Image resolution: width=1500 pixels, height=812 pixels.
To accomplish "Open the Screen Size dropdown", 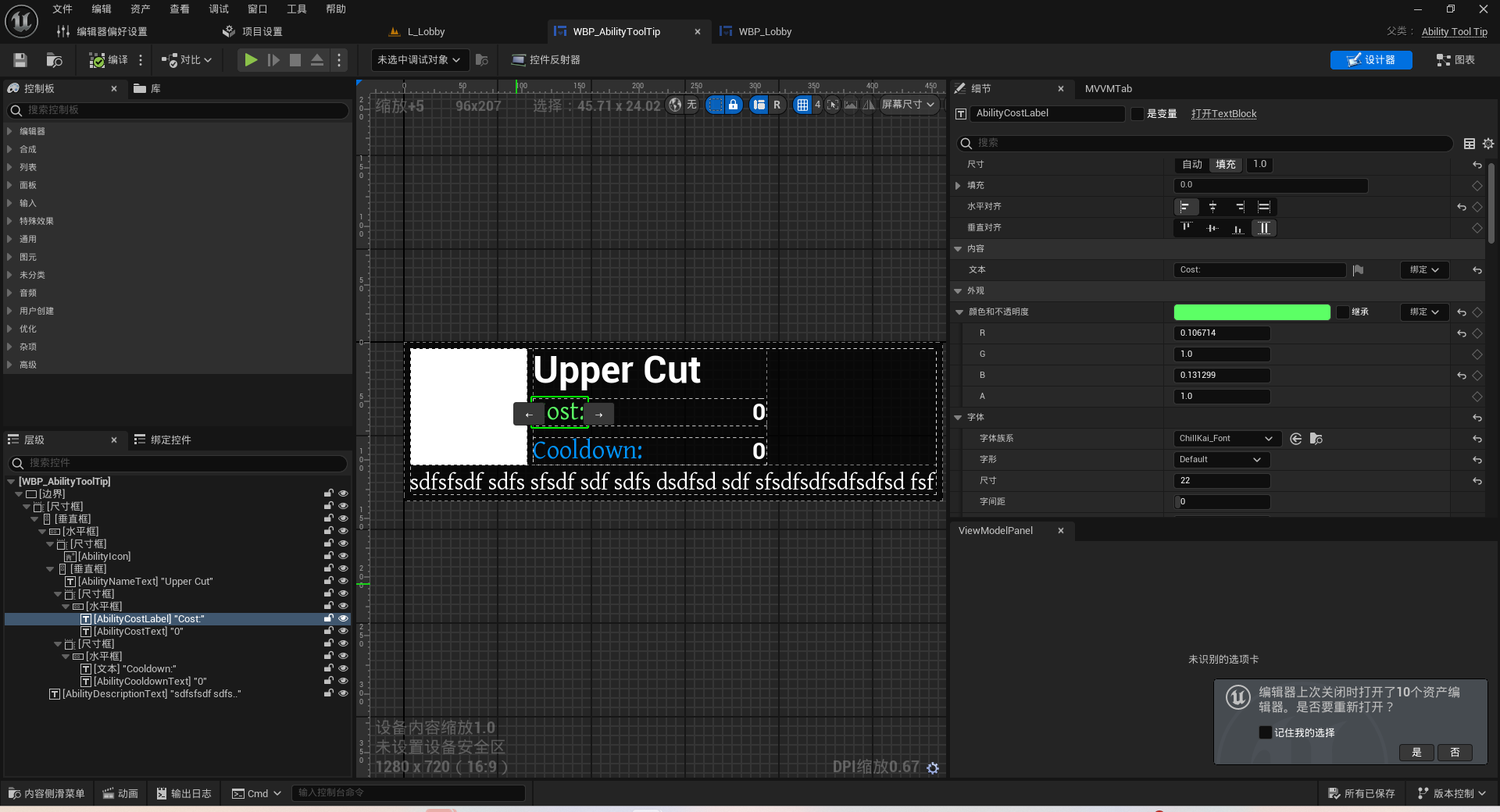I will (x=909, y=105).
